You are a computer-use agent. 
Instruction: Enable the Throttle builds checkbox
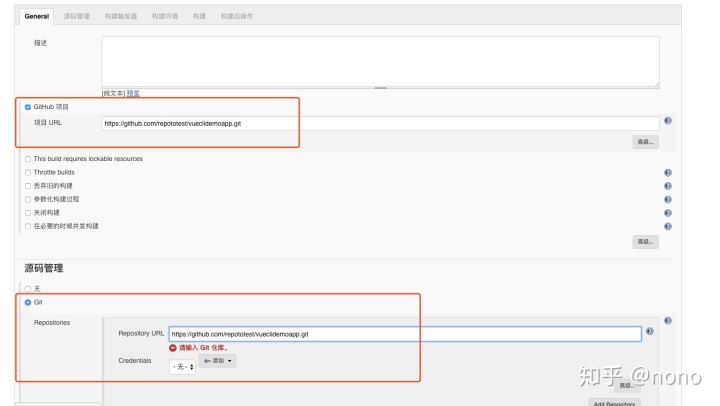(28, 173)
